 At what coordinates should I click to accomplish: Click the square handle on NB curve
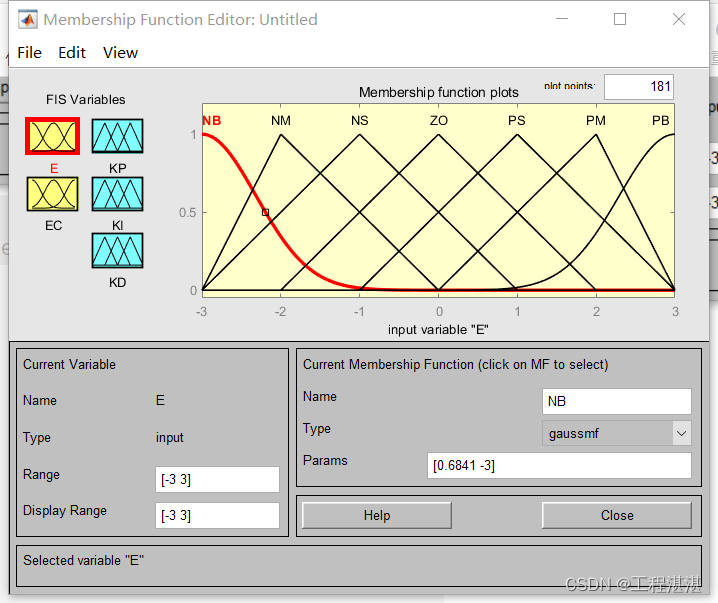(x=266, y=212)
